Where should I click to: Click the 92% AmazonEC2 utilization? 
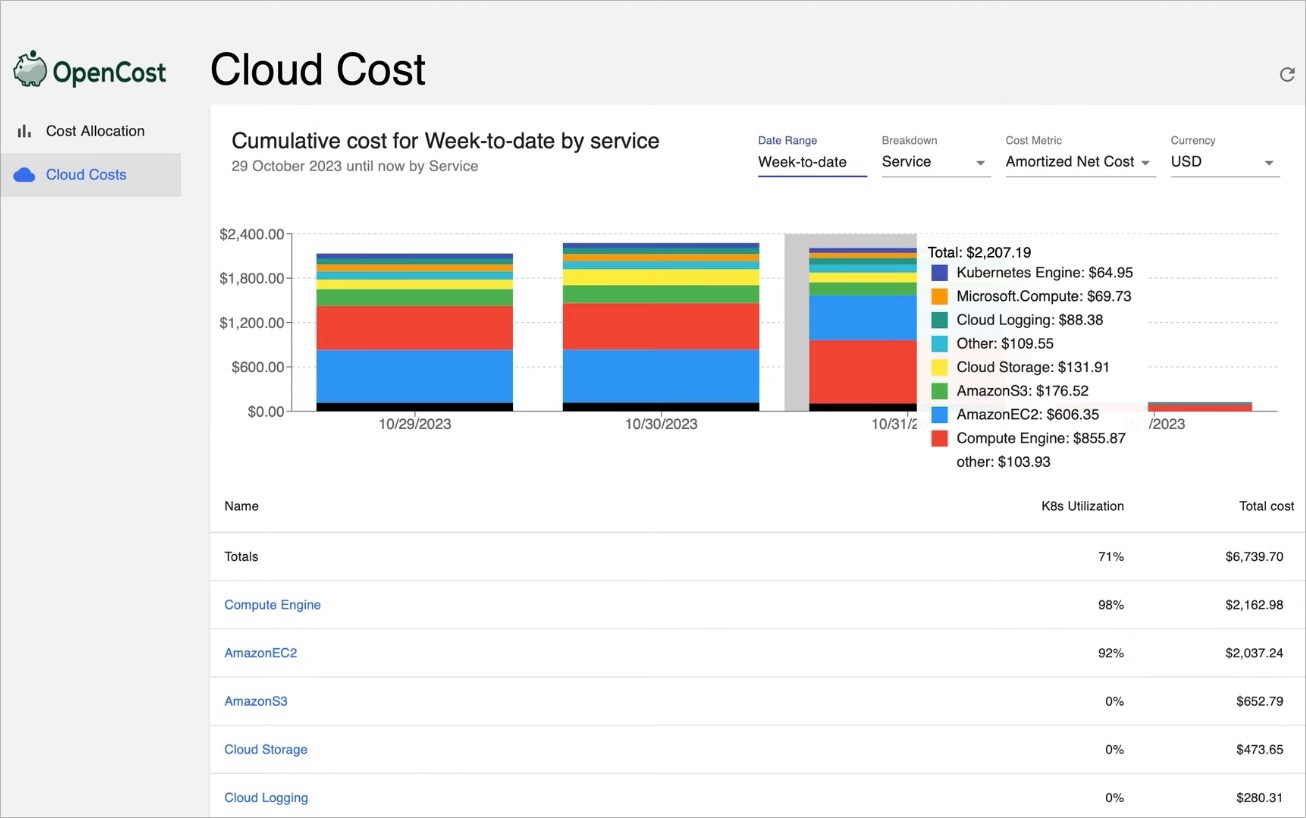pyautogui.click(x=1111, y=653)
